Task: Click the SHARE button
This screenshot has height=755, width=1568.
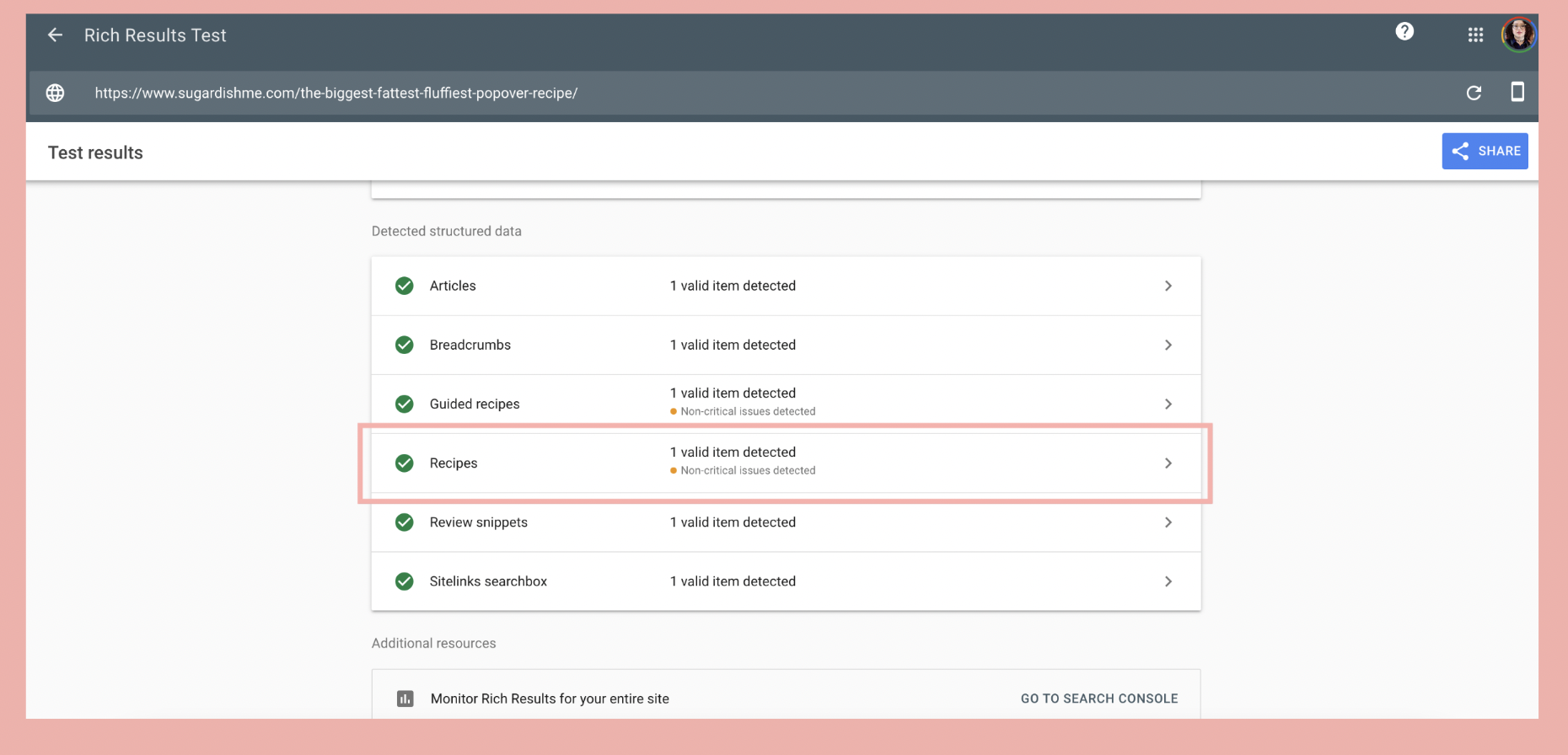Action: tap(1485, 151)
